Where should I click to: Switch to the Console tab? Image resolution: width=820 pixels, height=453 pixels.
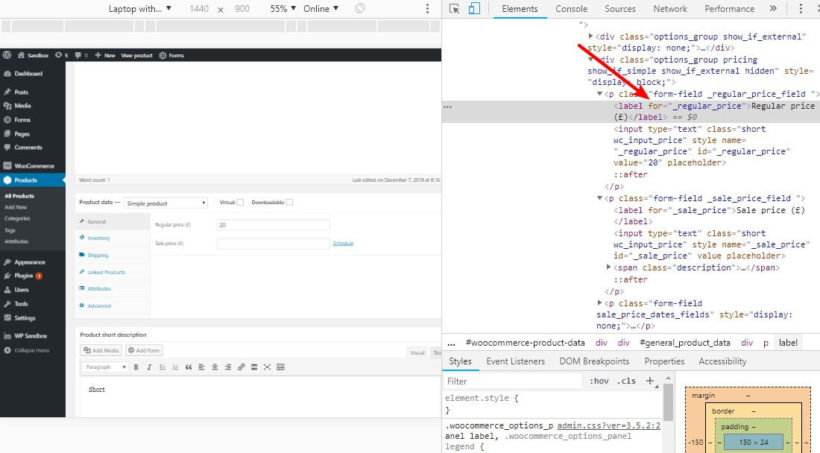[x=572, y=9]
